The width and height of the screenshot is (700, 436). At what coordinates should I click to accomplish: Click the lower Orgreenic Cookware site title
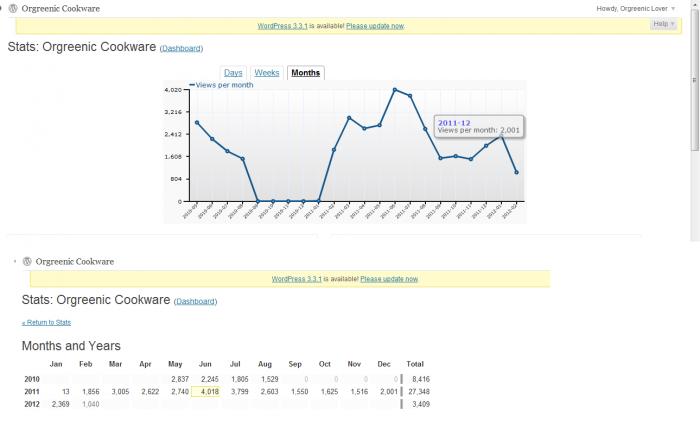tap(75, 262)
